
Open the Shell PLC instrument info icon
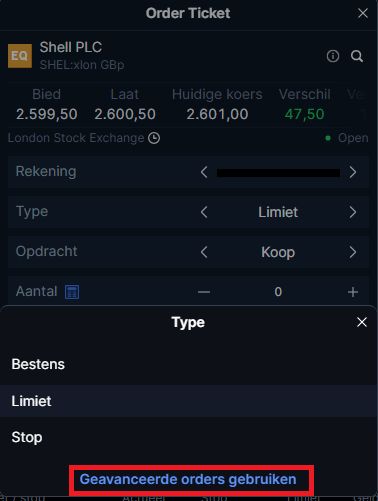333,56
